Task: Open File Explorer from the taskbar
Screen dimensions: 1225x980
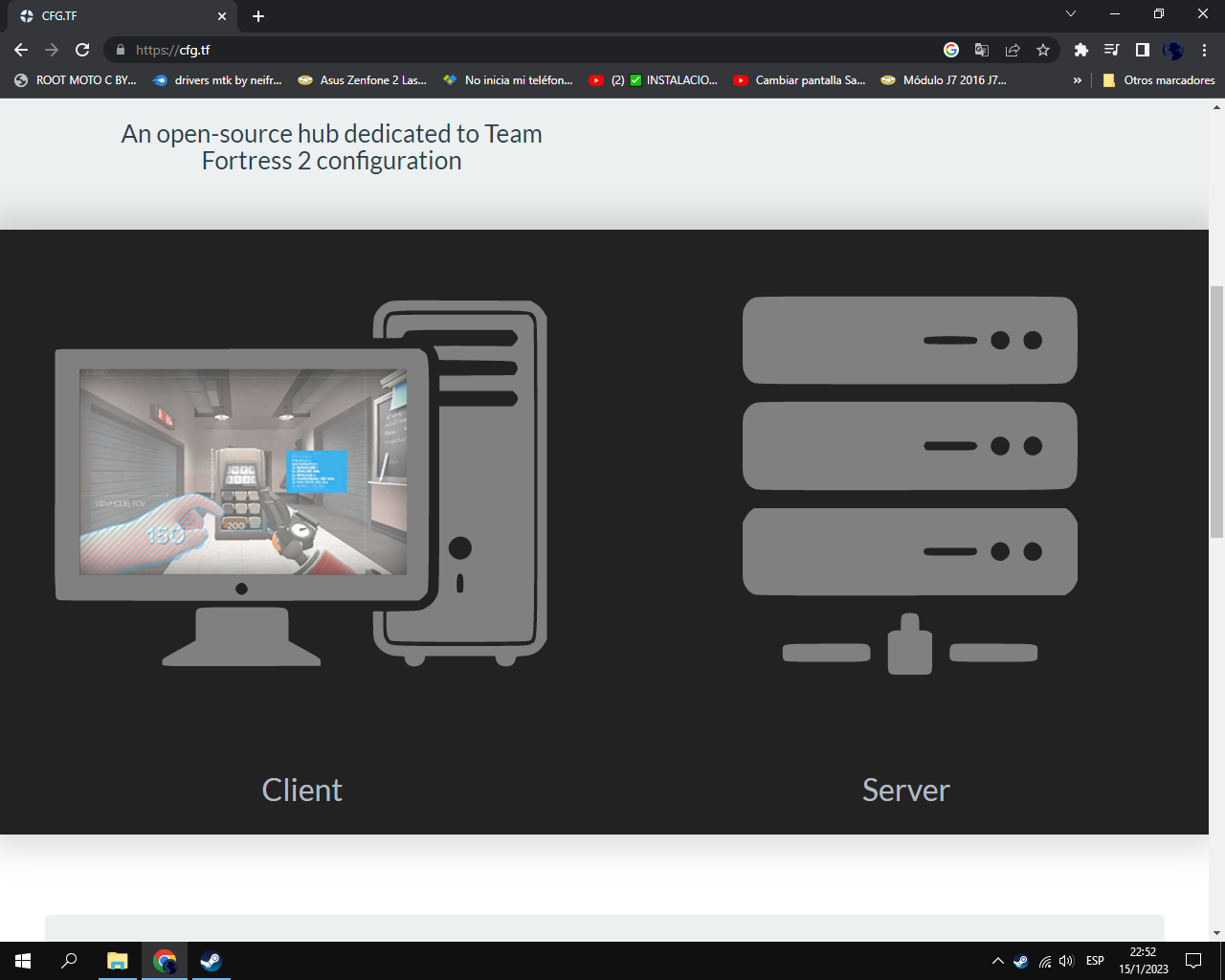Action: tap(117, 961)
